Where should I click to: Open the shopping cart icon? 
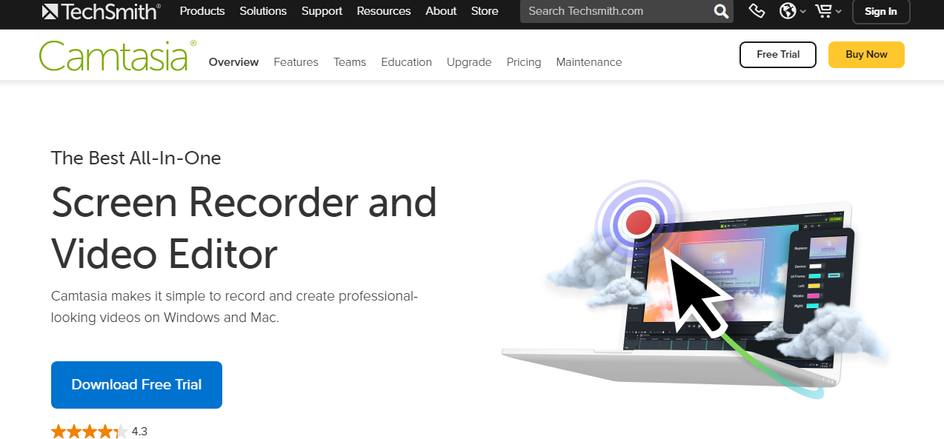(823, 11)
